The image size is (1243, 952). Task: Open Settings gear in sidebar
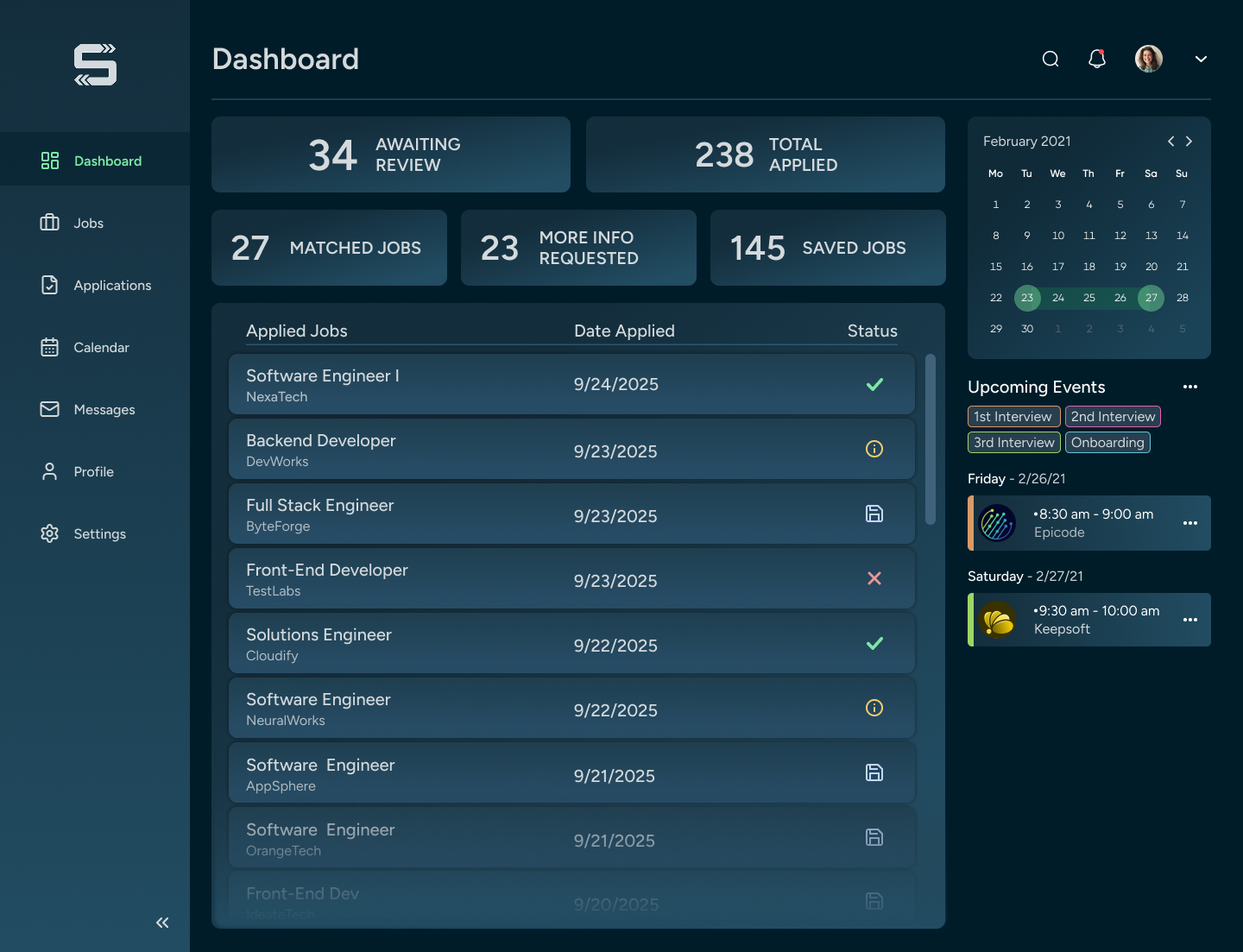[x=99, y=533]
